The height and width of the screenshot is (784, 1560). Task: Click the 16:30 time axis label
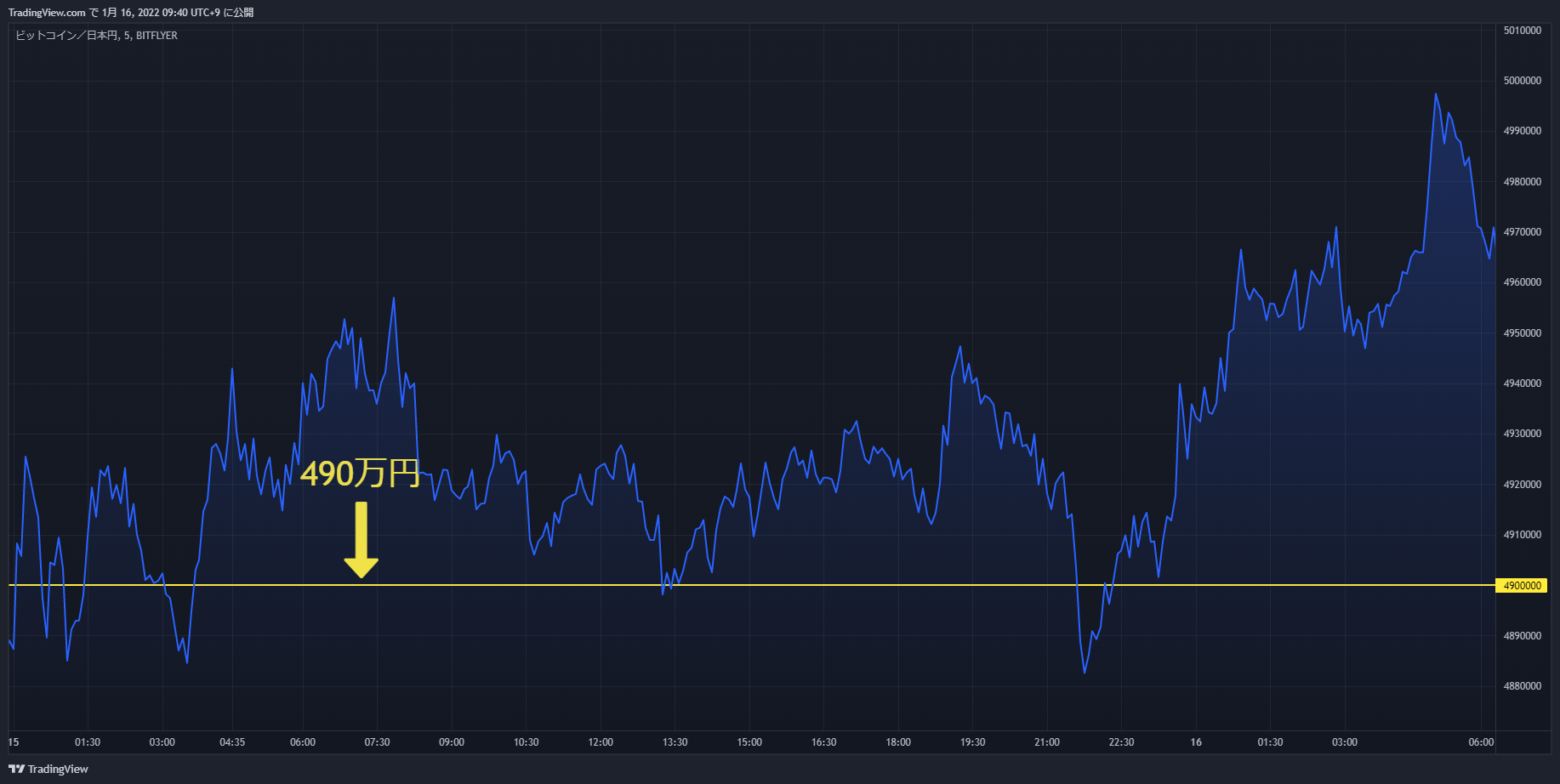824,742
